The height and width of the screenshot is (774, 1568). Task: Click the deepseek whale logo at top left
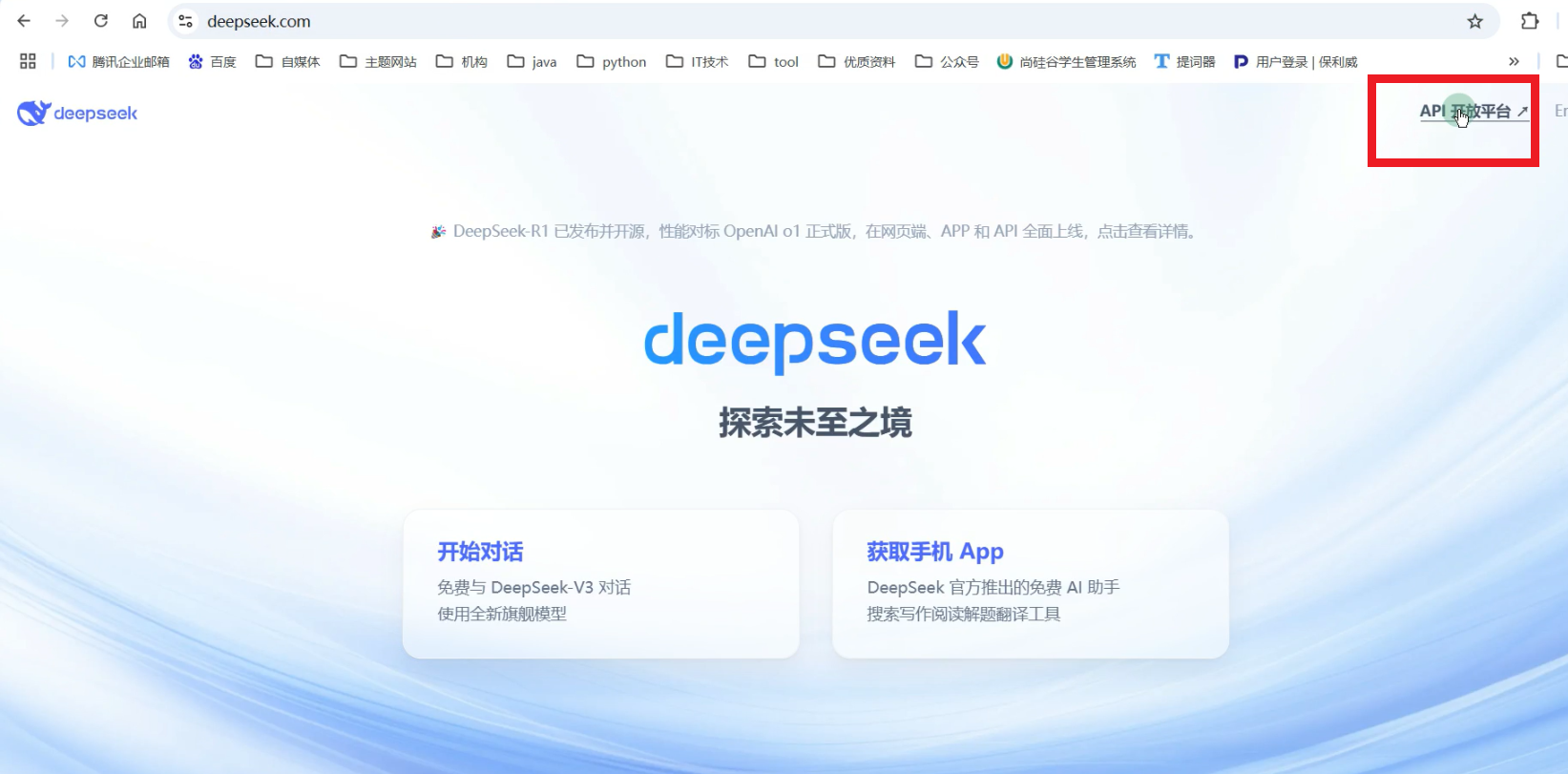pos(77,113)
